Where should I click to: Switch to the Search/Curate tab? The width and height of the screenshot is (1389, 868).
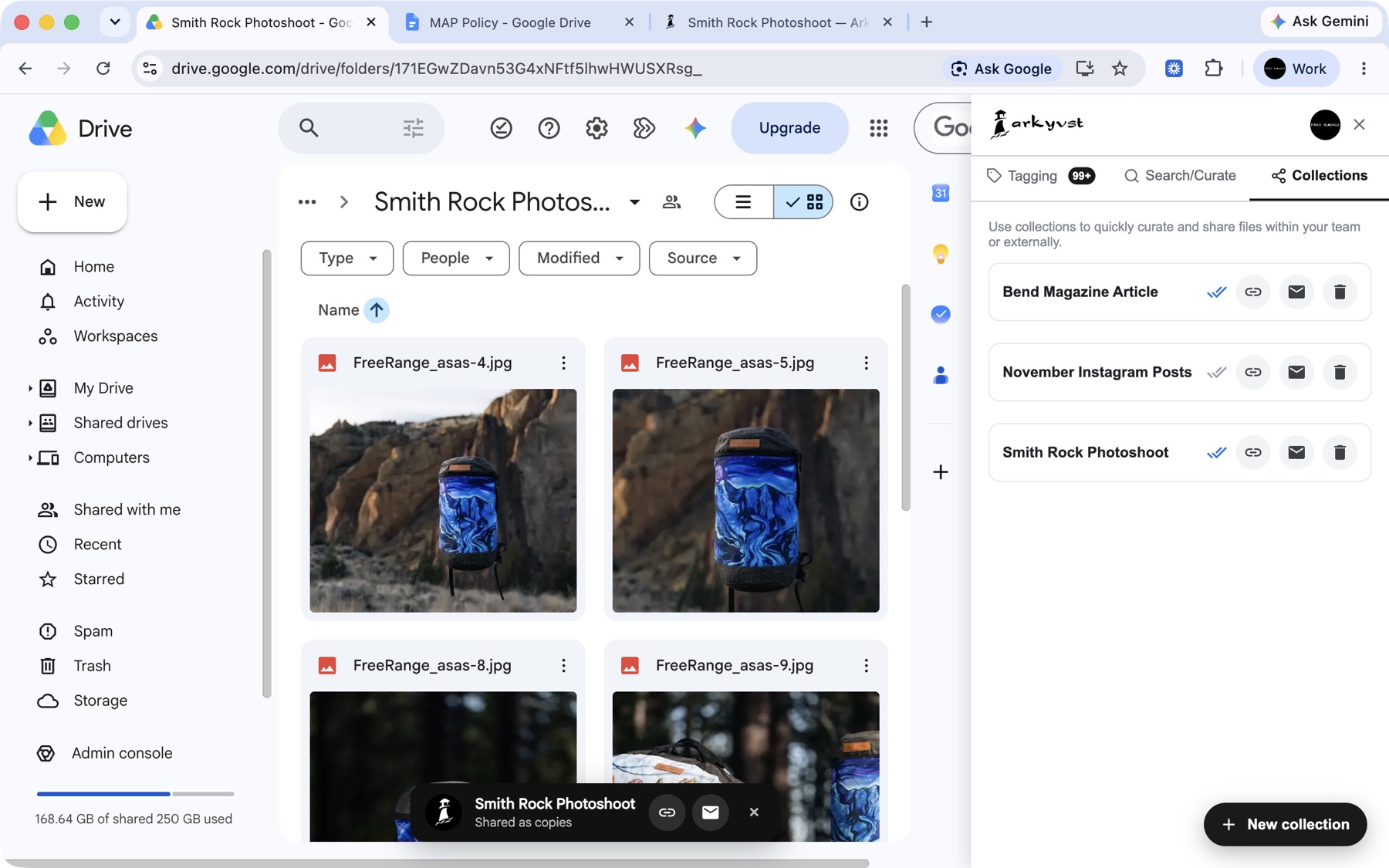[1180, 176]
